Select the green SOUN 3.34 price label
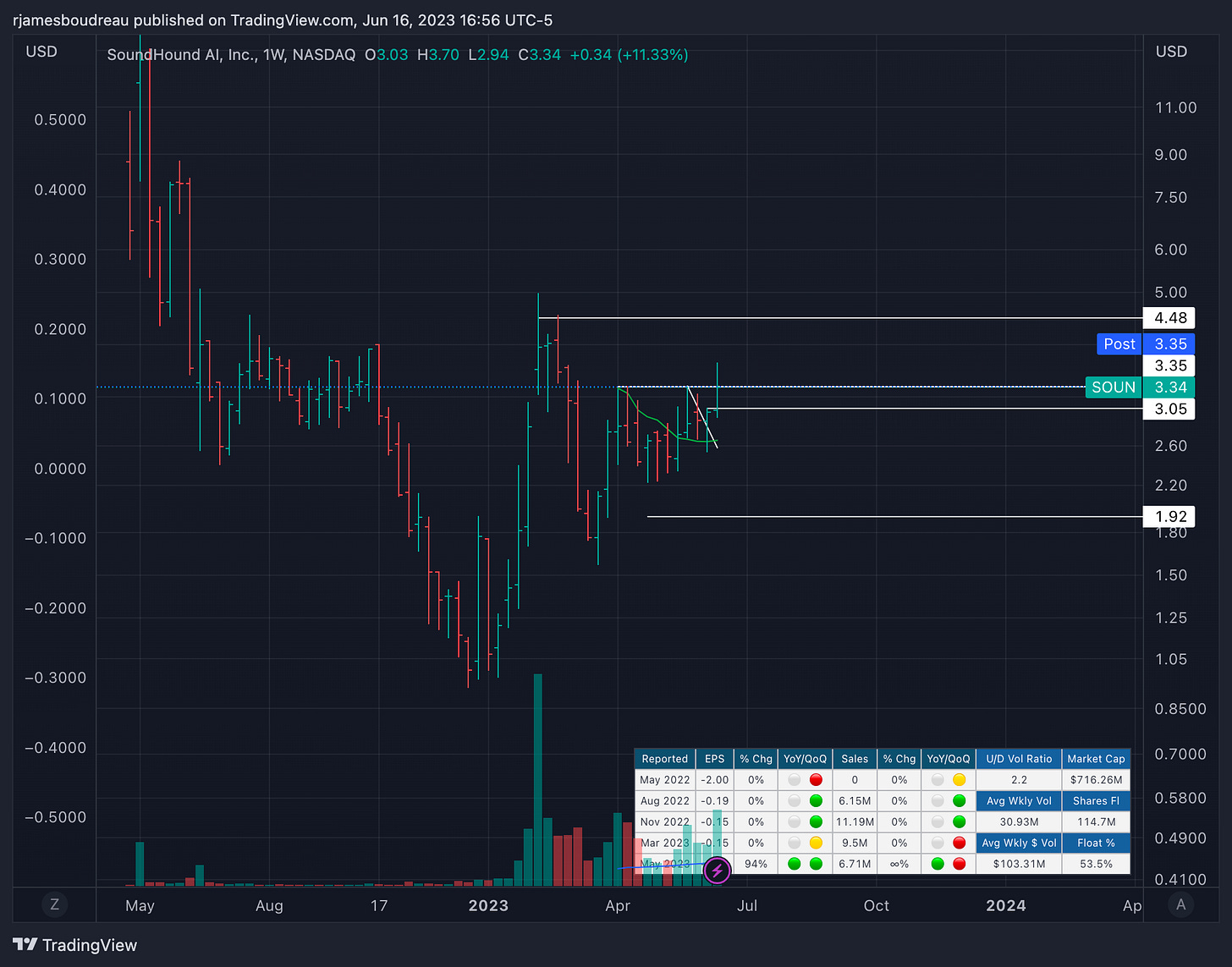The width and height of the screenshot is (1232, 967). click(1139, 387)
